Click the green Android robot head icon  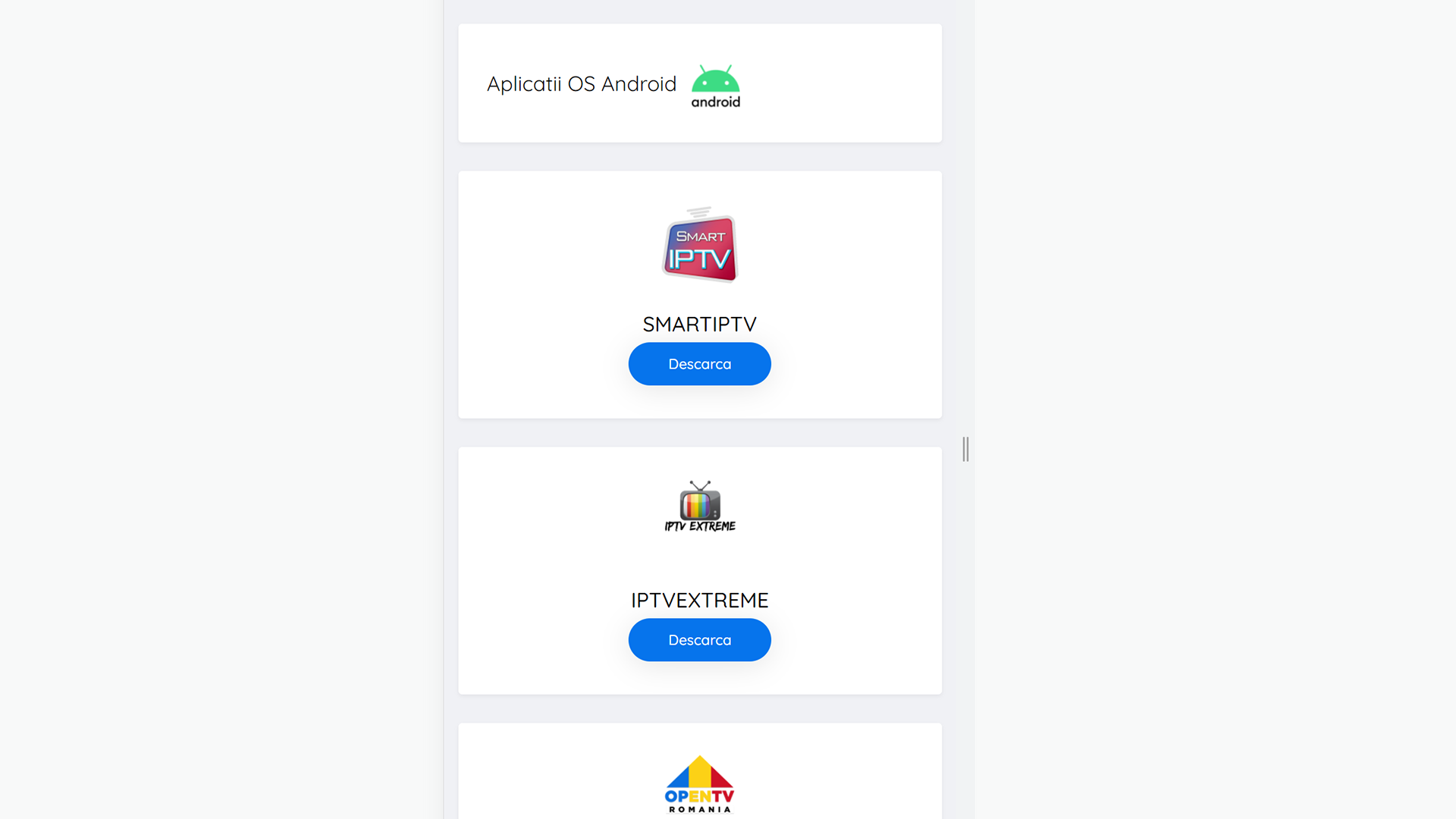click(715, 79)
